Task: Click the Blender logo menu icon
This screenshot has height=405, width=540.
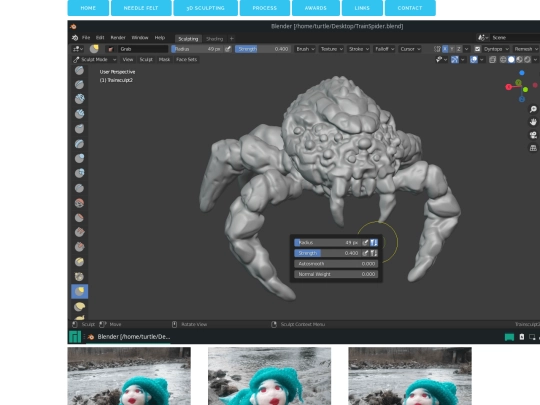Action: [75, 38]
